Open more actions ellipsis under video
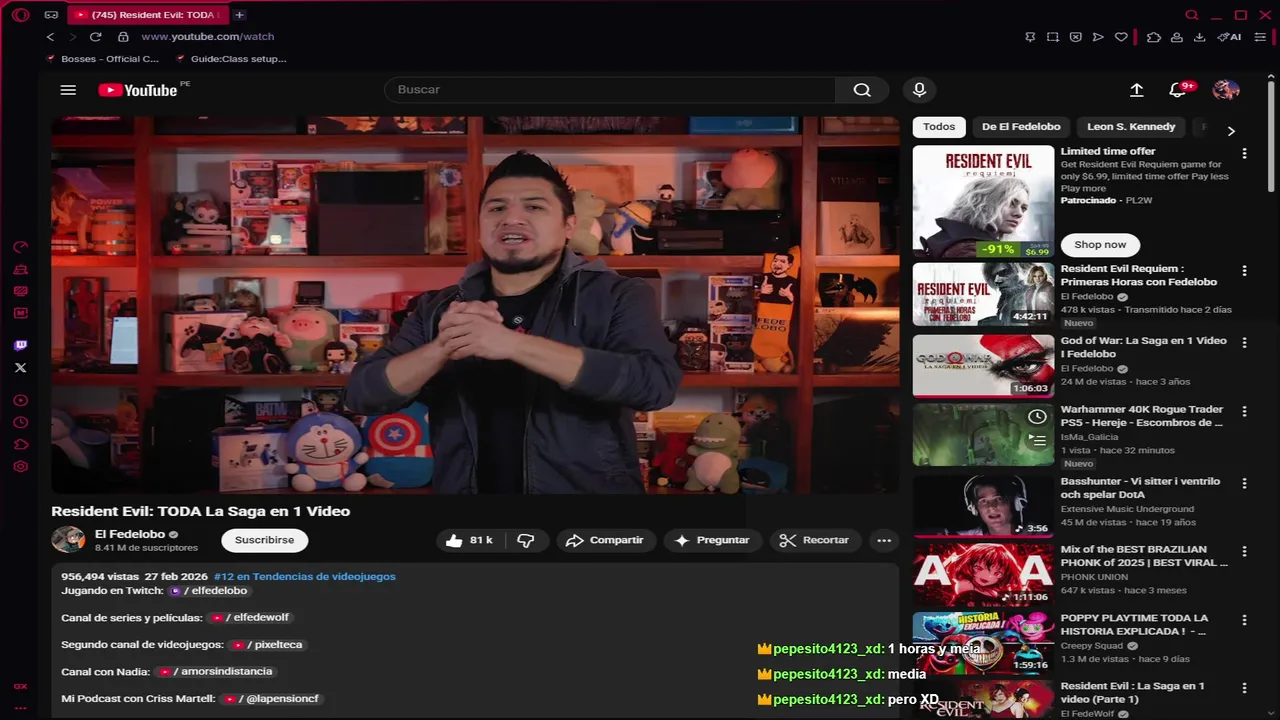The image size is (1280, 720). 884,540
